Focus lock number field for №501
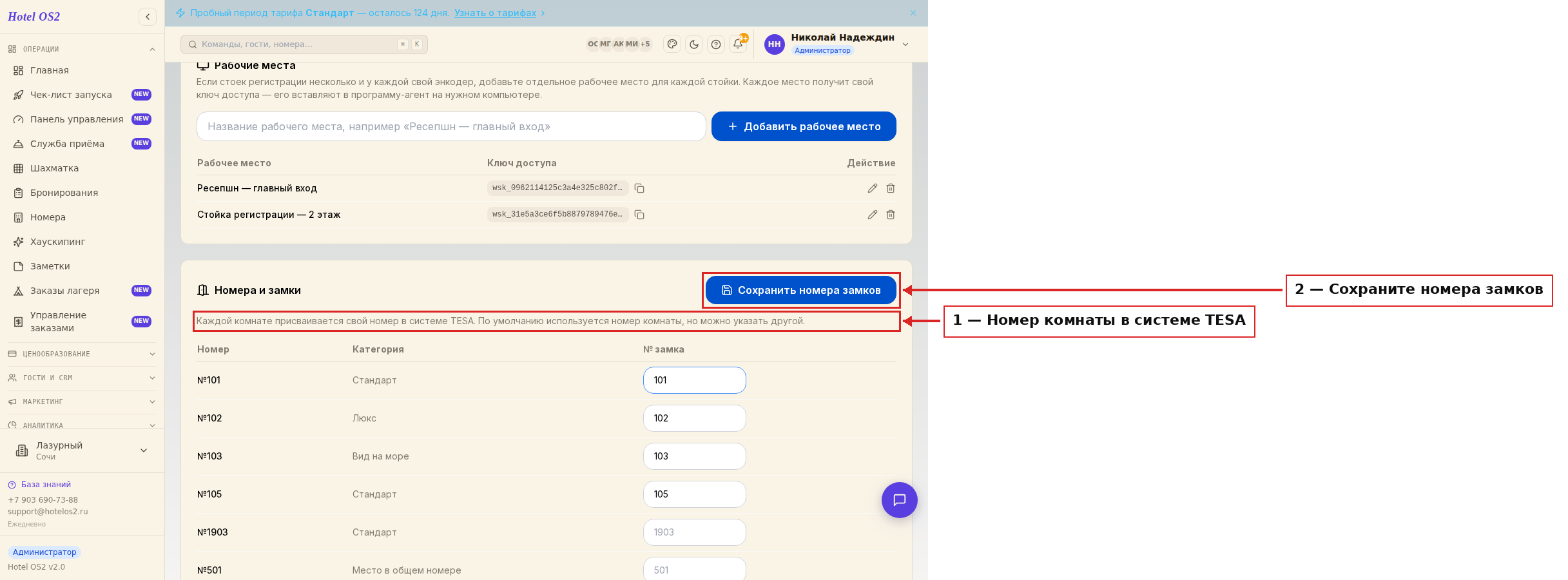 (695, 569)
